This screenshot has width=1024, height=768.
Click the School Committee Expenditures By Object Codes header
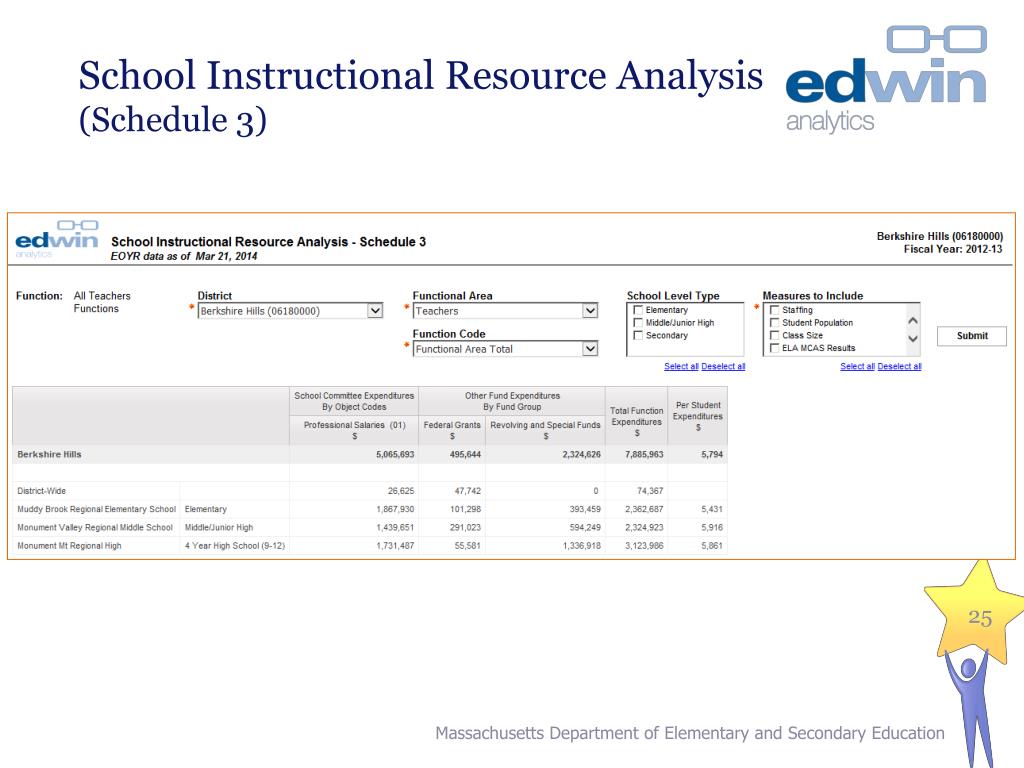(354, 401)
